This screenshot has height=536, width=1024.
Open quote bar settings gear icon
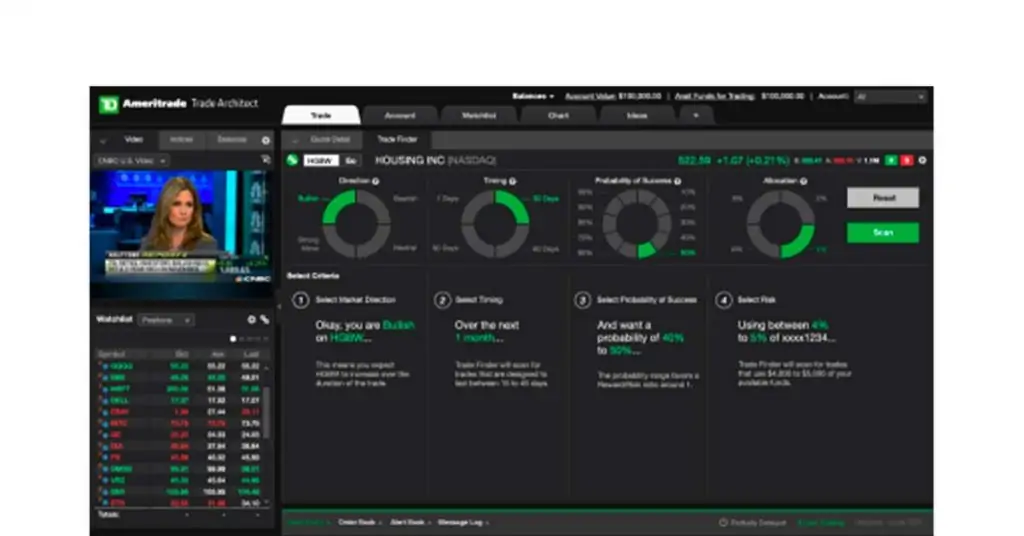[922, 161]
